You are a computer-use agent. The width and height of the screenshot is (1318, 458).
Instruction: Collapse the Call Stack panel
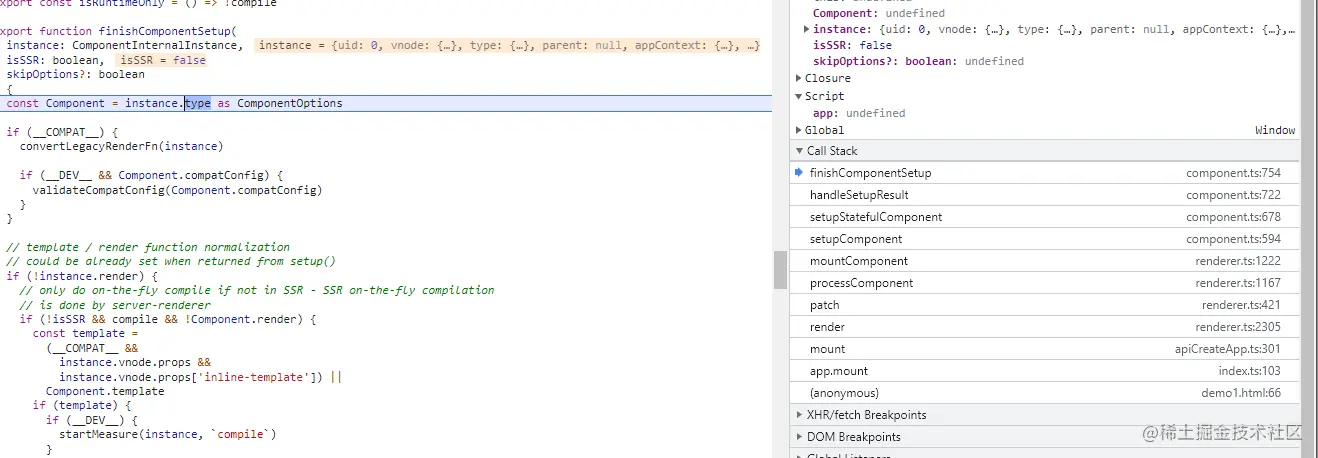point(799,151)
